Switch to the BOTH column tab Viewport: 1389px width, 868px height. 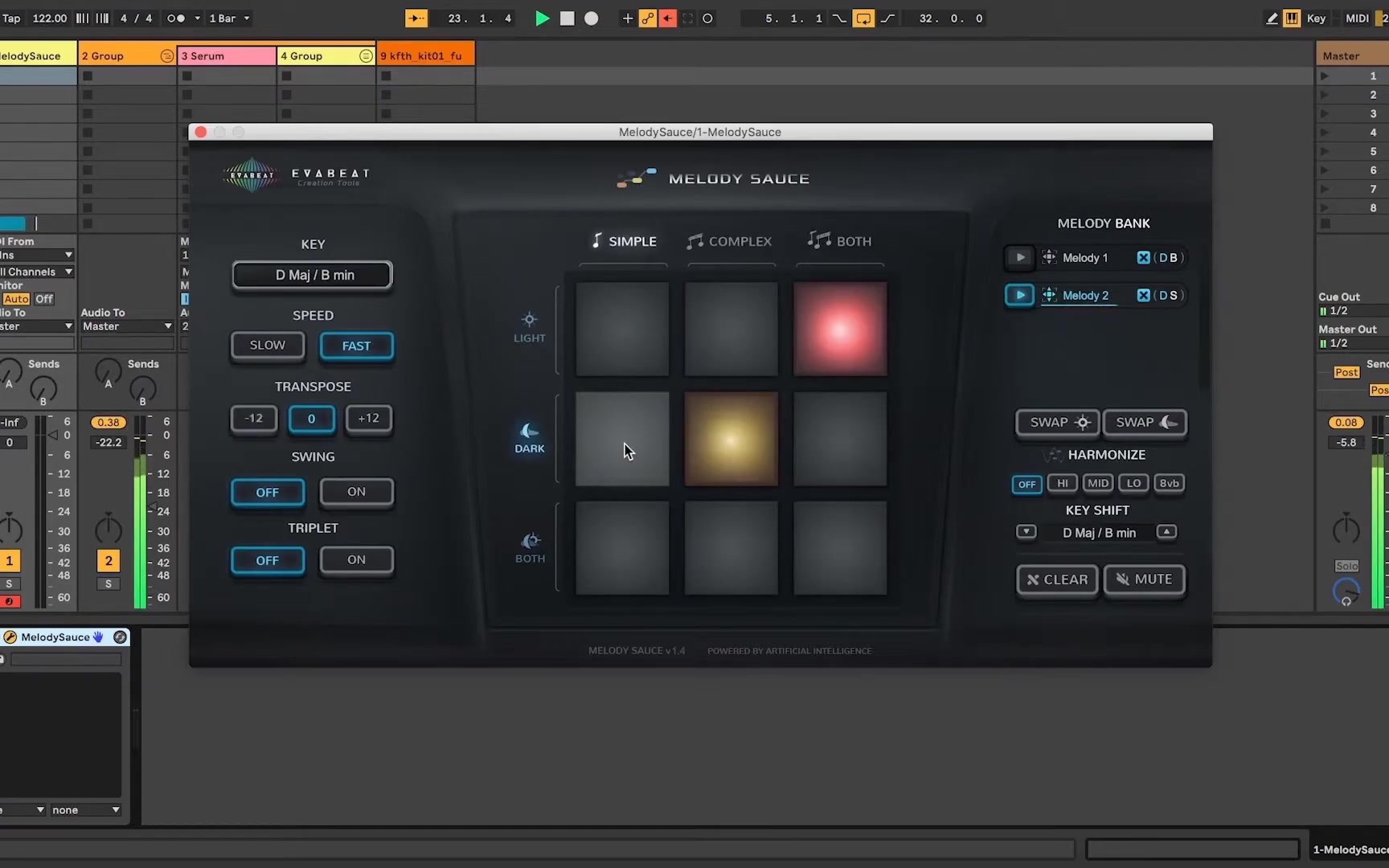[840, 240]
